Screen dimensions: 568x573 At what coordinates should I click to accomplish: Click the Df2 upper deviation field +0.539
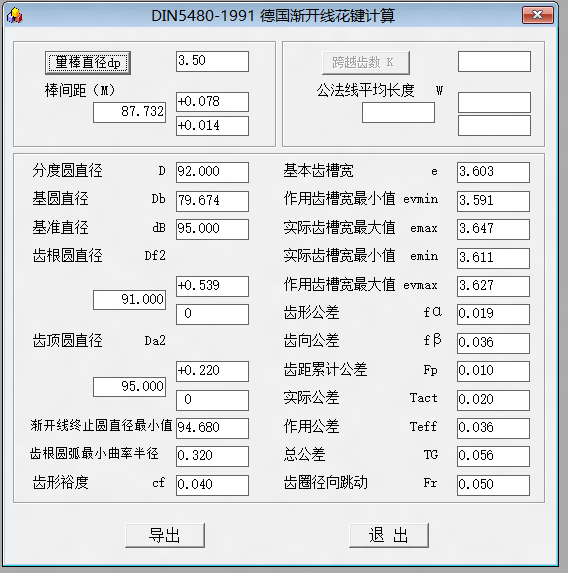click(x=212, y=286)
